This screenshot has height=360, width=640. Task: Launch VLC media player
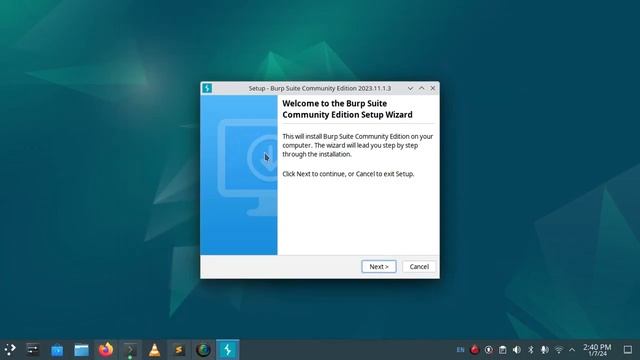(x=154, y=350)
